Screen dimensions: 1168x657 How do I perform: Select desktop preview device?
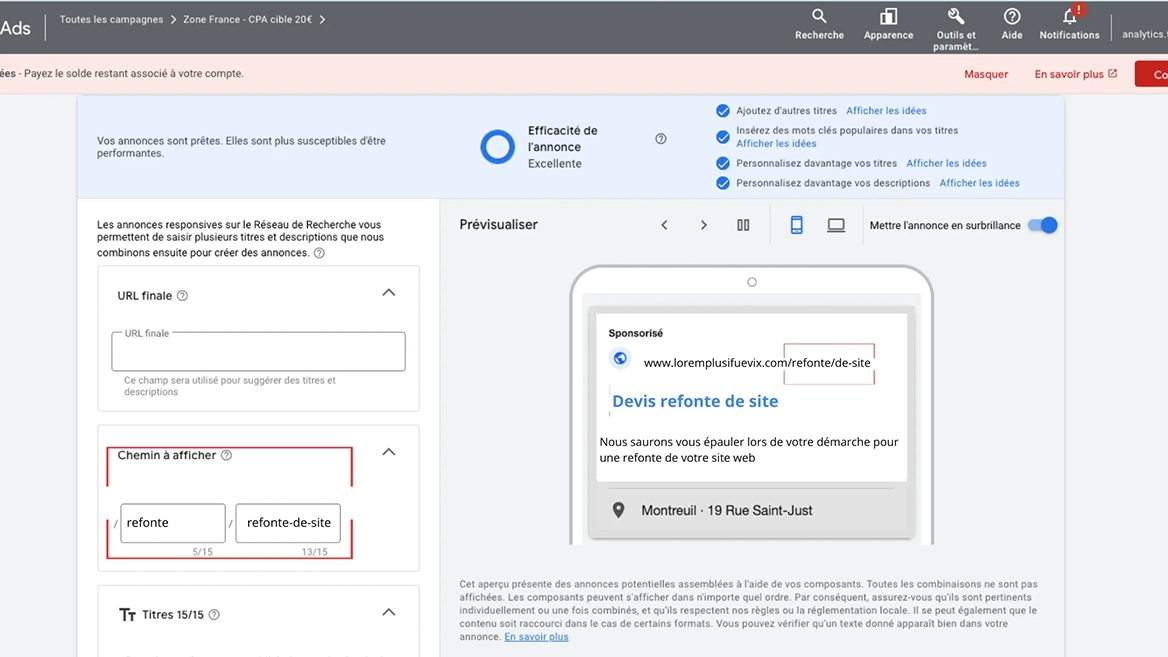[836, 225]
